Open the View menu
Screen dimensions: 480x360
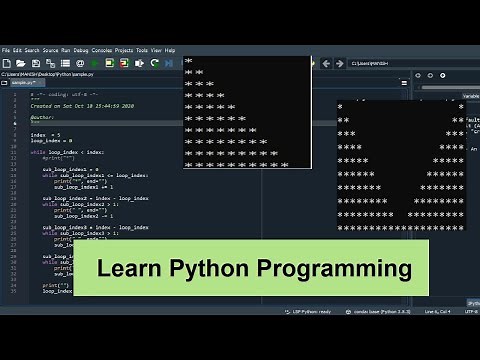(156, 50)
